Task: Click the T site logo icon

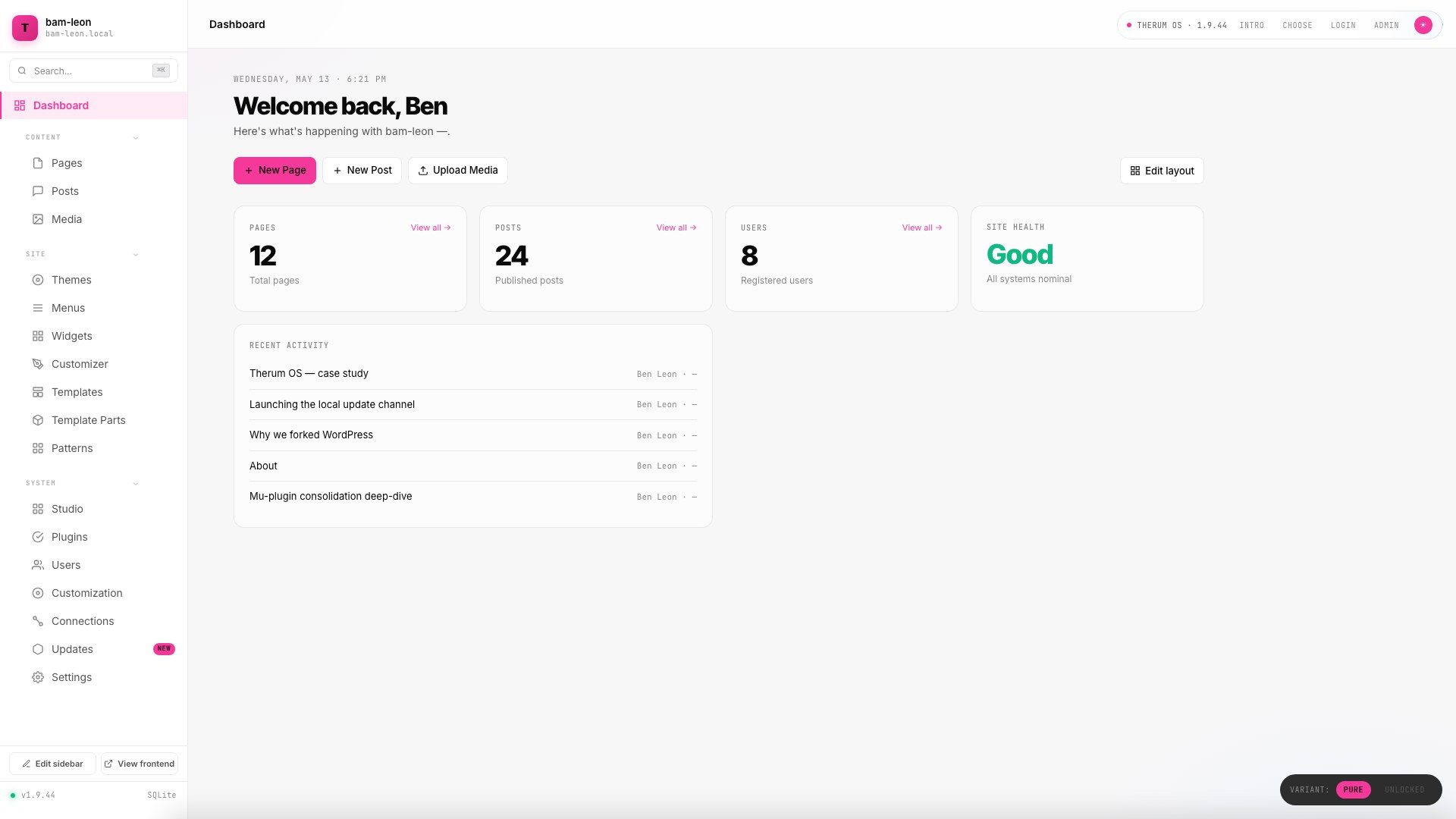Action: (x=25, y=28)
